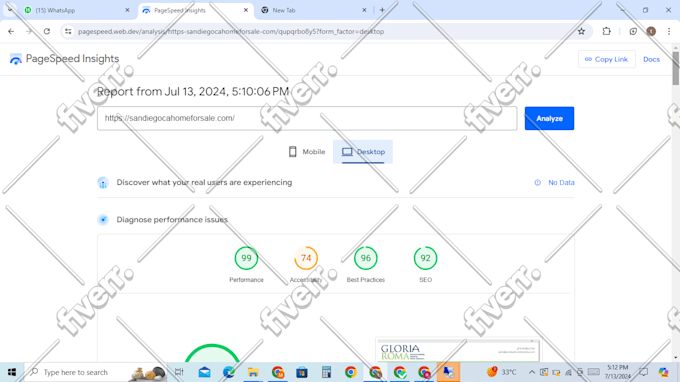Click the No Data link
Viewport: 680px width, 382px height.
click(561, 183)
